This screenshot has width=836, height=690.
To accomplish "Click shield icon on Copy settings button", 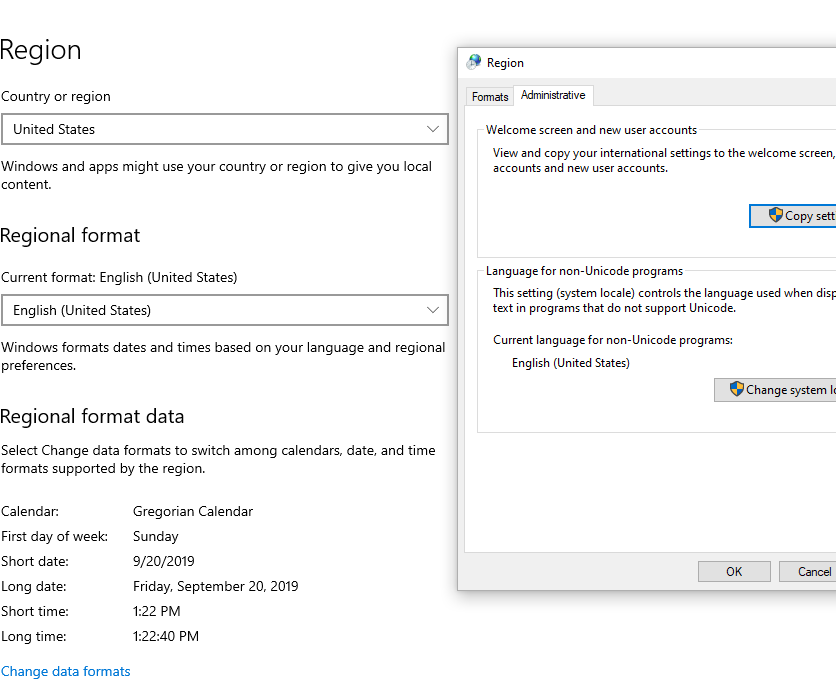I will [776, 215].
